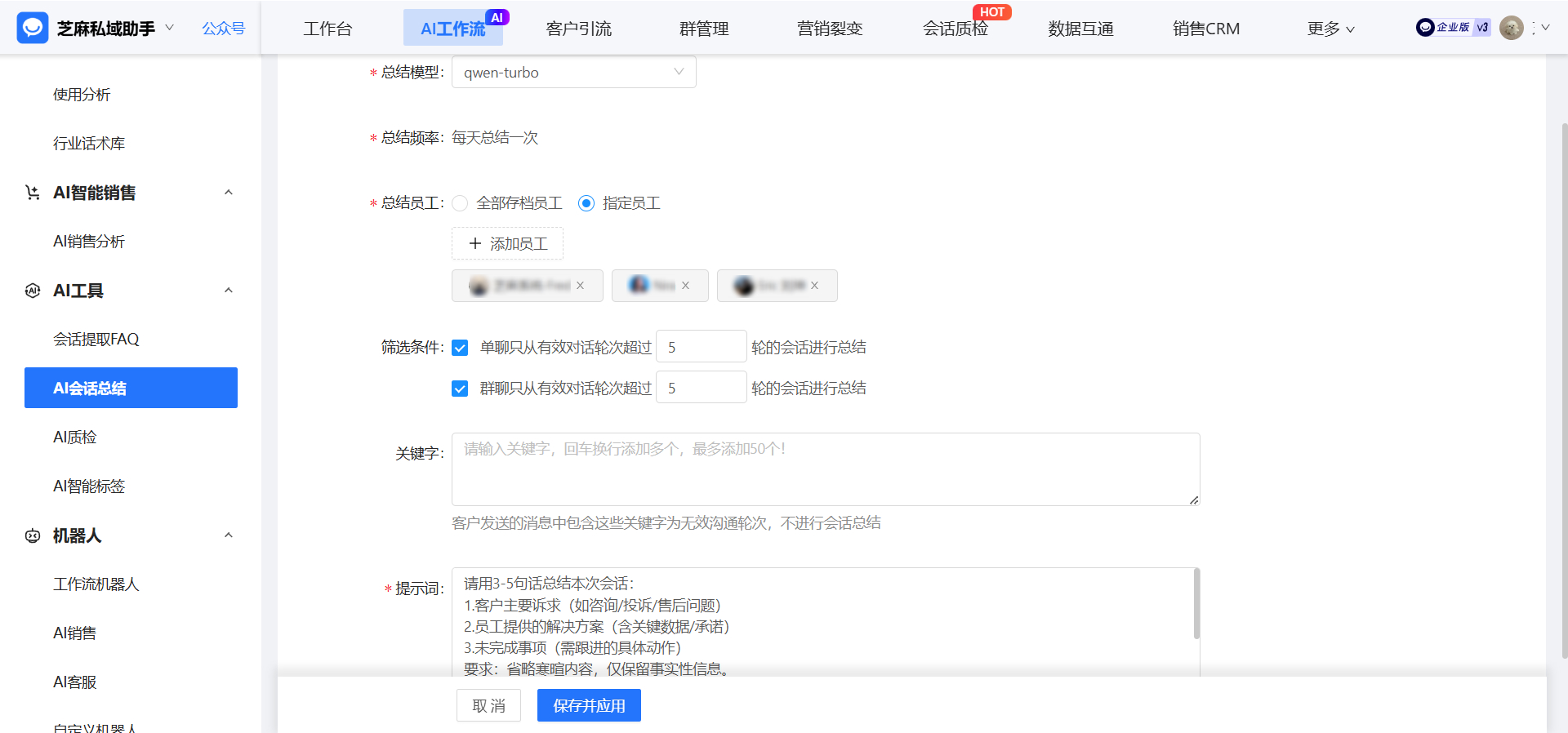Select the 指定员工 radio option
Screen dimensions: 1568x733
586,203
